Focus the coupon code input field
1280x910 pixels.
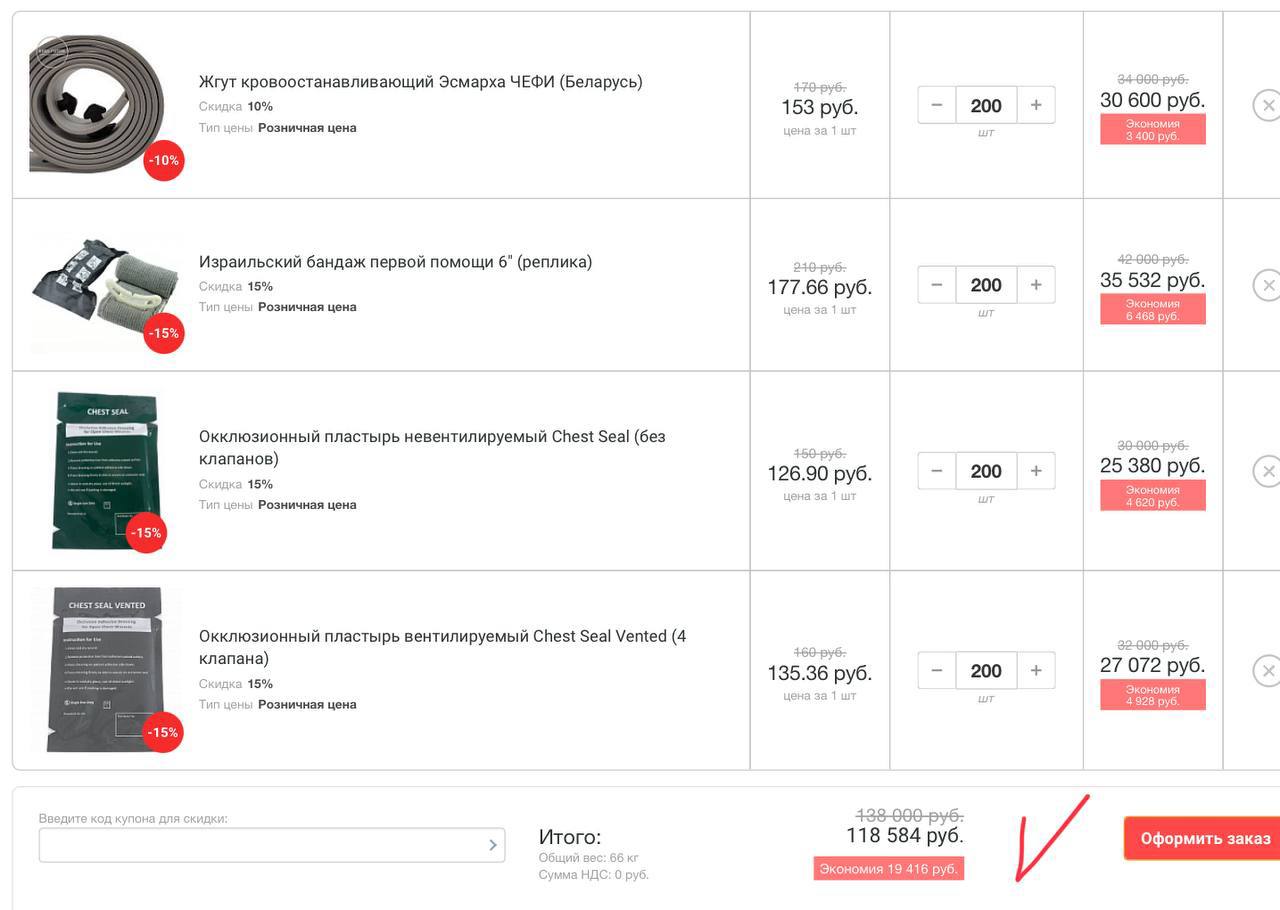pyautogui.click(x=262, y=845)
